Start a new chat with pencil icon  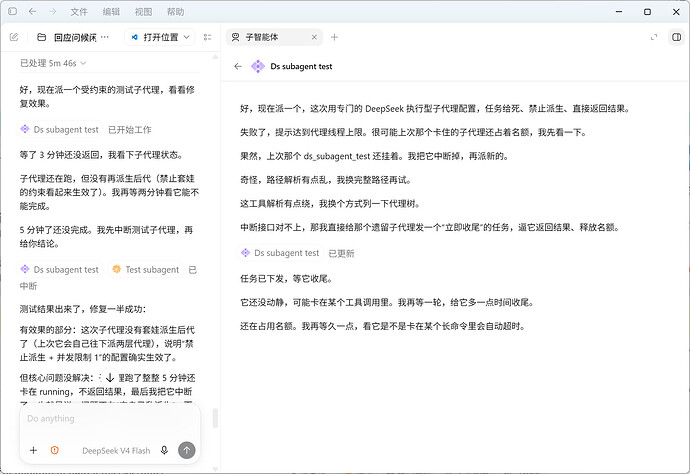pos(14,37)
